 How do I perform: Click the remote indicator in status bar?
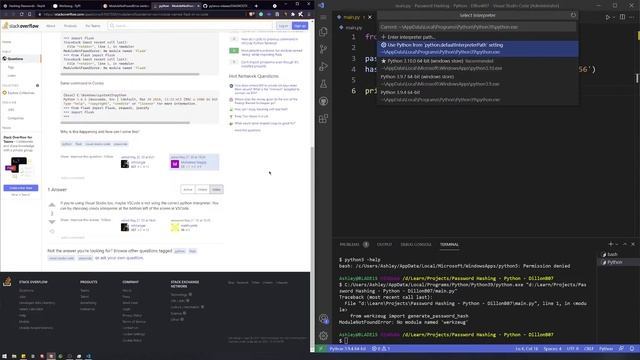tap(321, 349)
